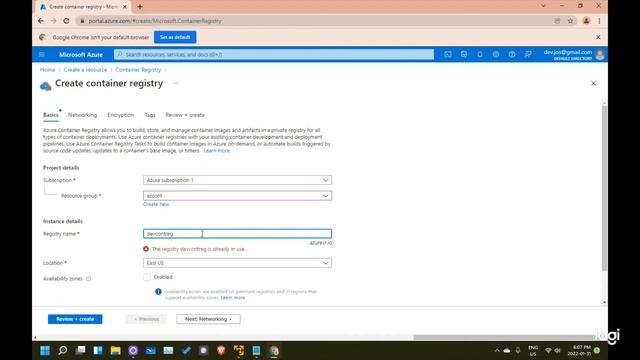Go to Container Registry breadcrumb
The width and height of the screenshot is (640, 360).
138,70
